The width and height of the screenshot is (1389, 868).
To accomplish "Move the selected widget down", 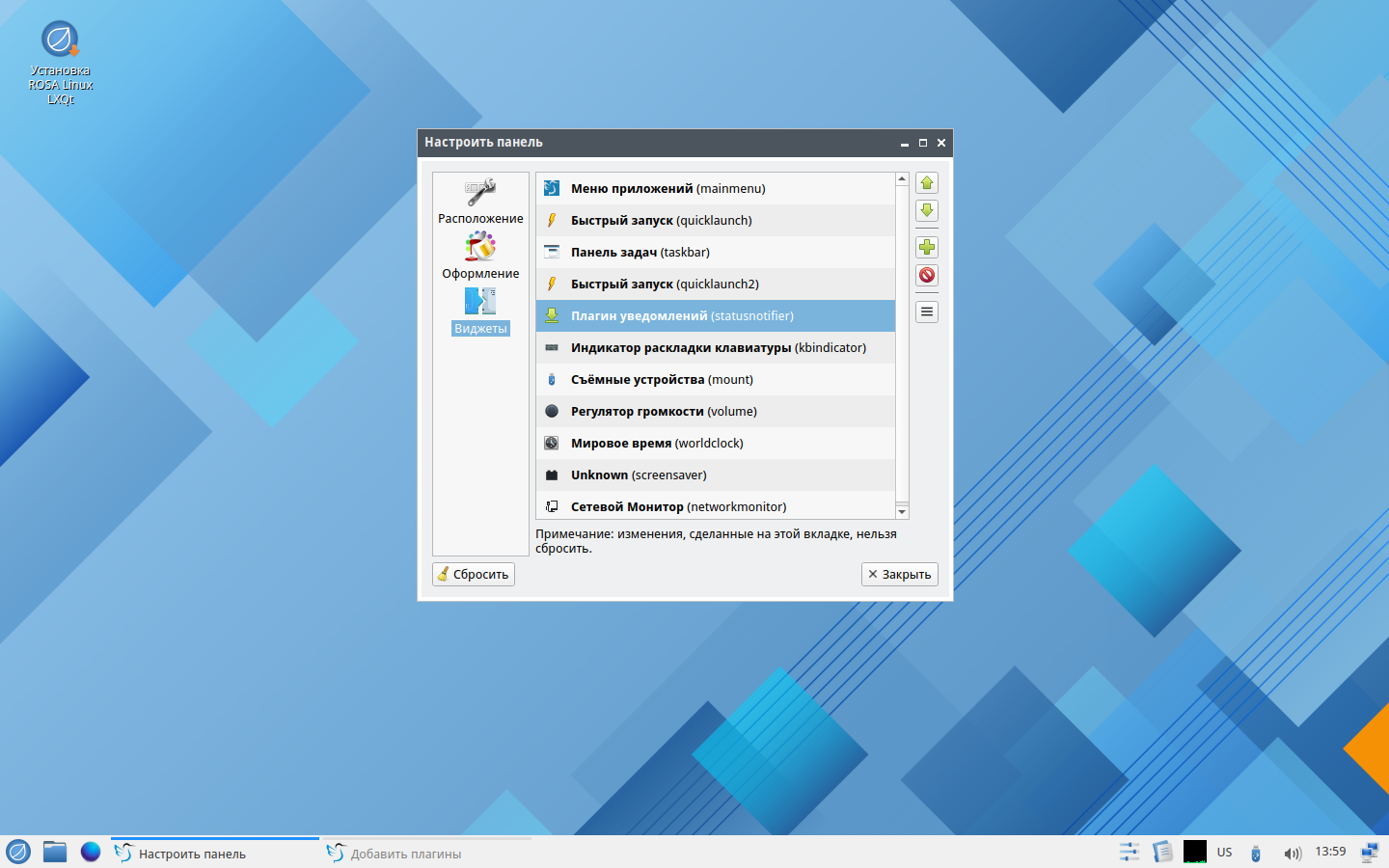I will pos(927,210).
